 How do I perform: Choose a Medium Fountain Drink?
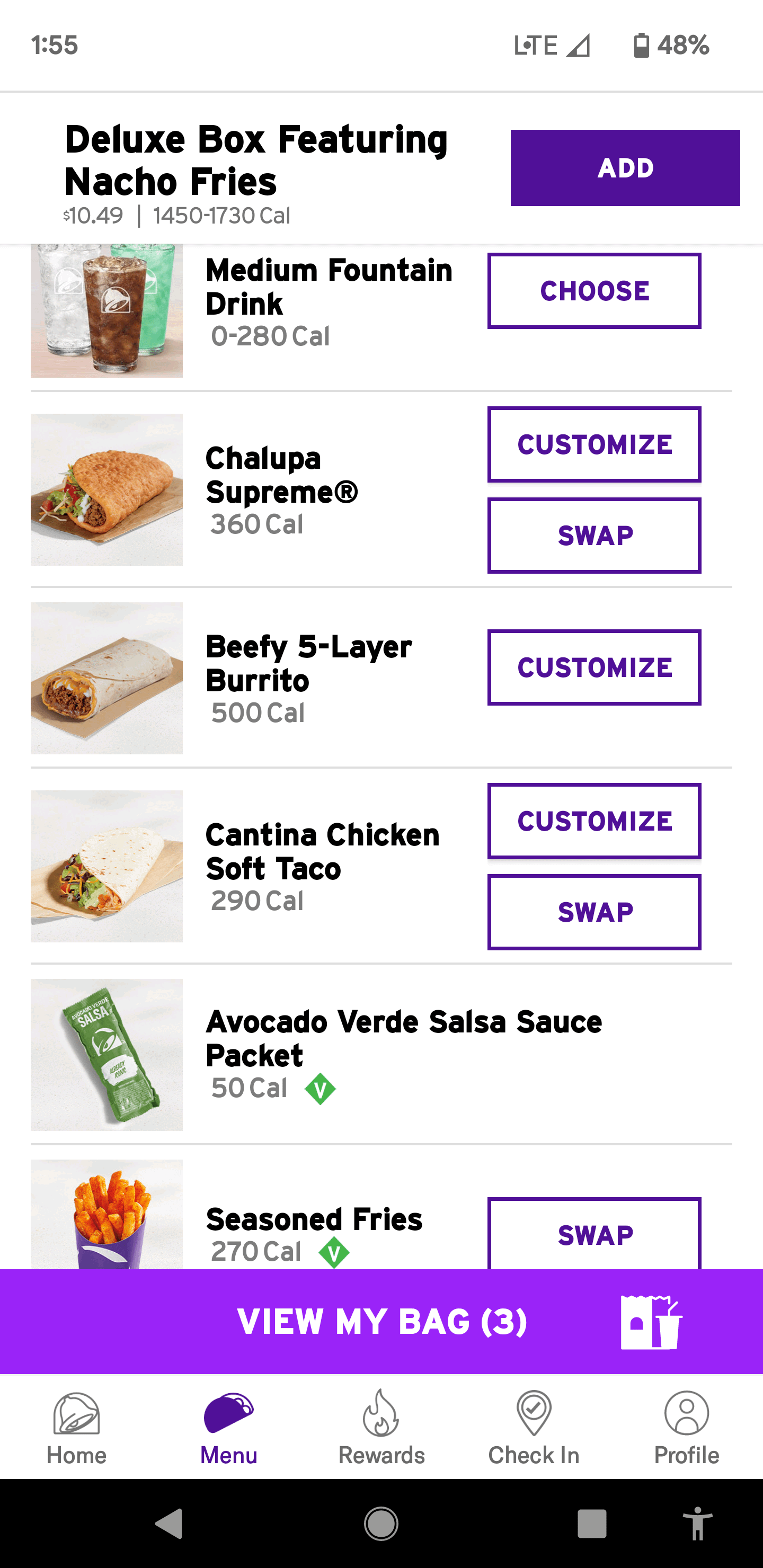(x=594, y=291)
